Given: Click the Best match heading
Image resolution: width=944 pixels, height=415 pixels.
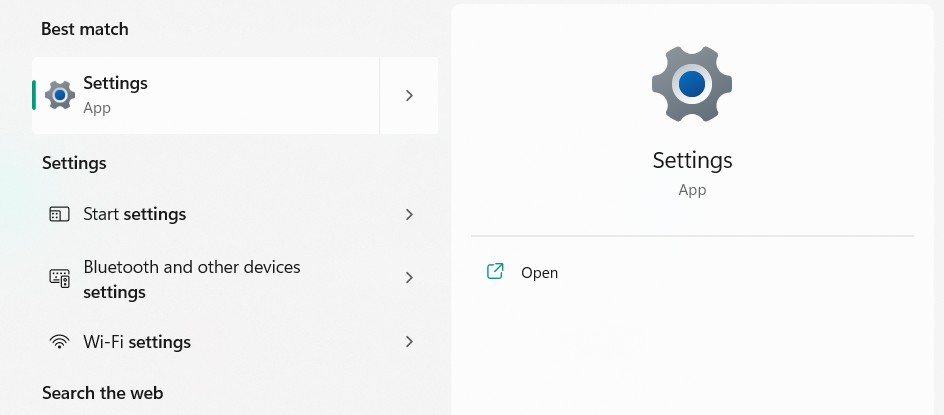Looking at the screenshot, I should coord(84,29).
